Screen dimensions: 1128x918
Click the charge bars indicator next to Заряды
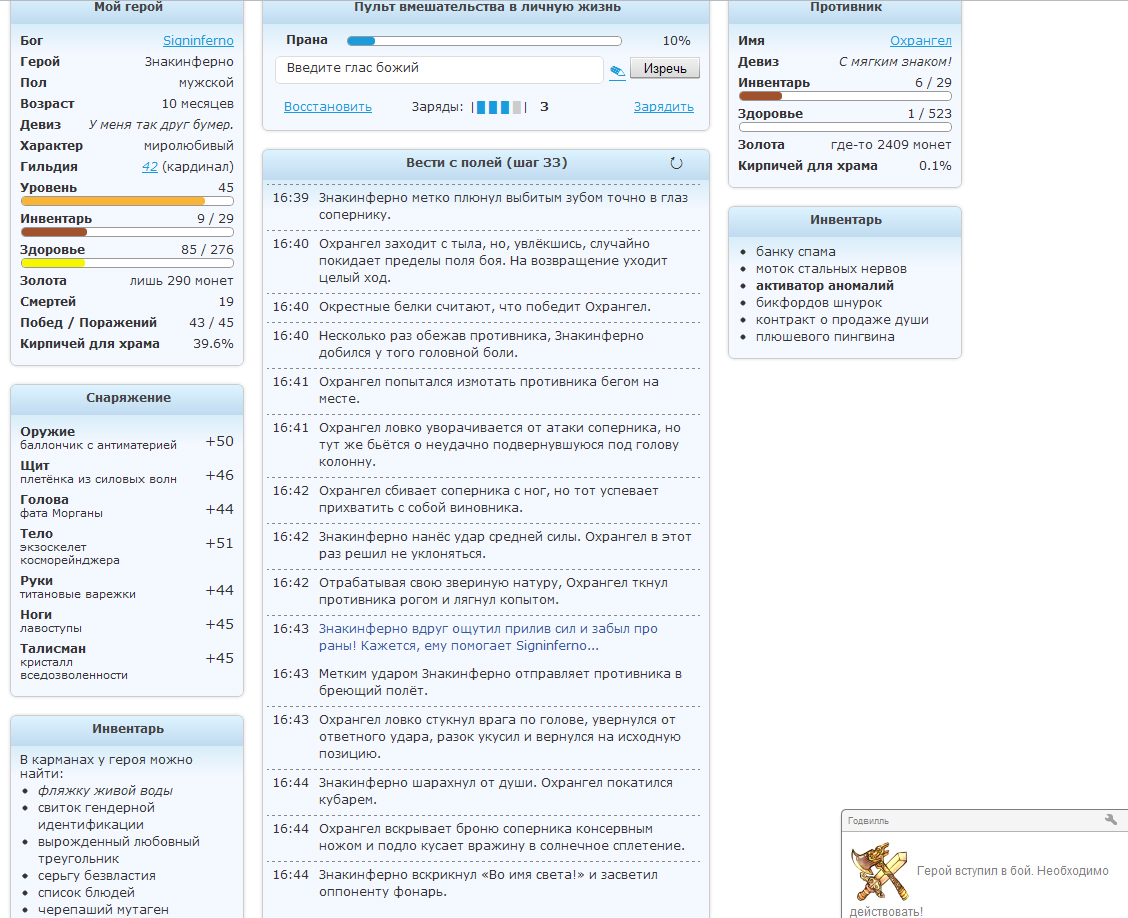click(x=499, y=107)
